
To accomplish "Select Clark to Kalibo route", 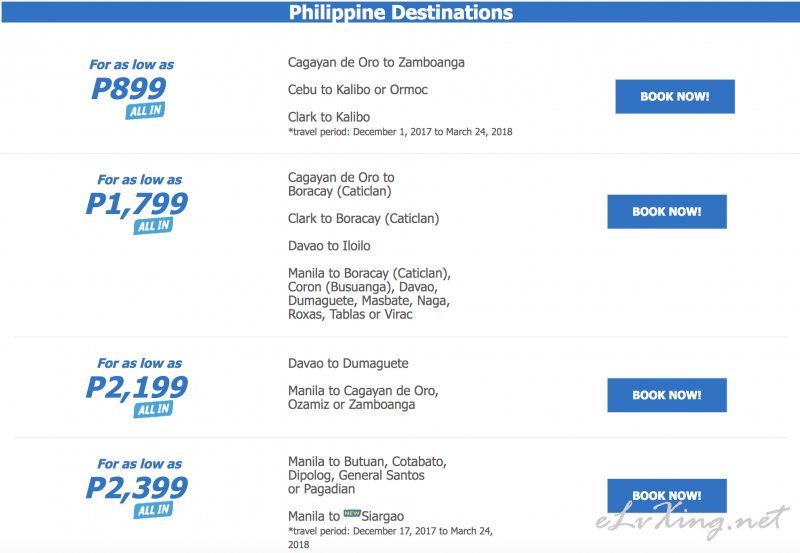I will click(329, 117).
